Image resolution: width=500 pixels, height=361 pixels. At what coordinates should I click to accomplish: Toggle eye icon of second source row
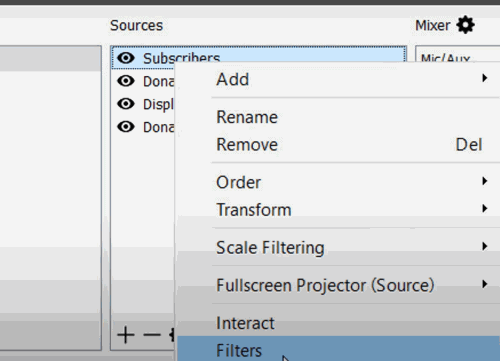tap(126, 81)
